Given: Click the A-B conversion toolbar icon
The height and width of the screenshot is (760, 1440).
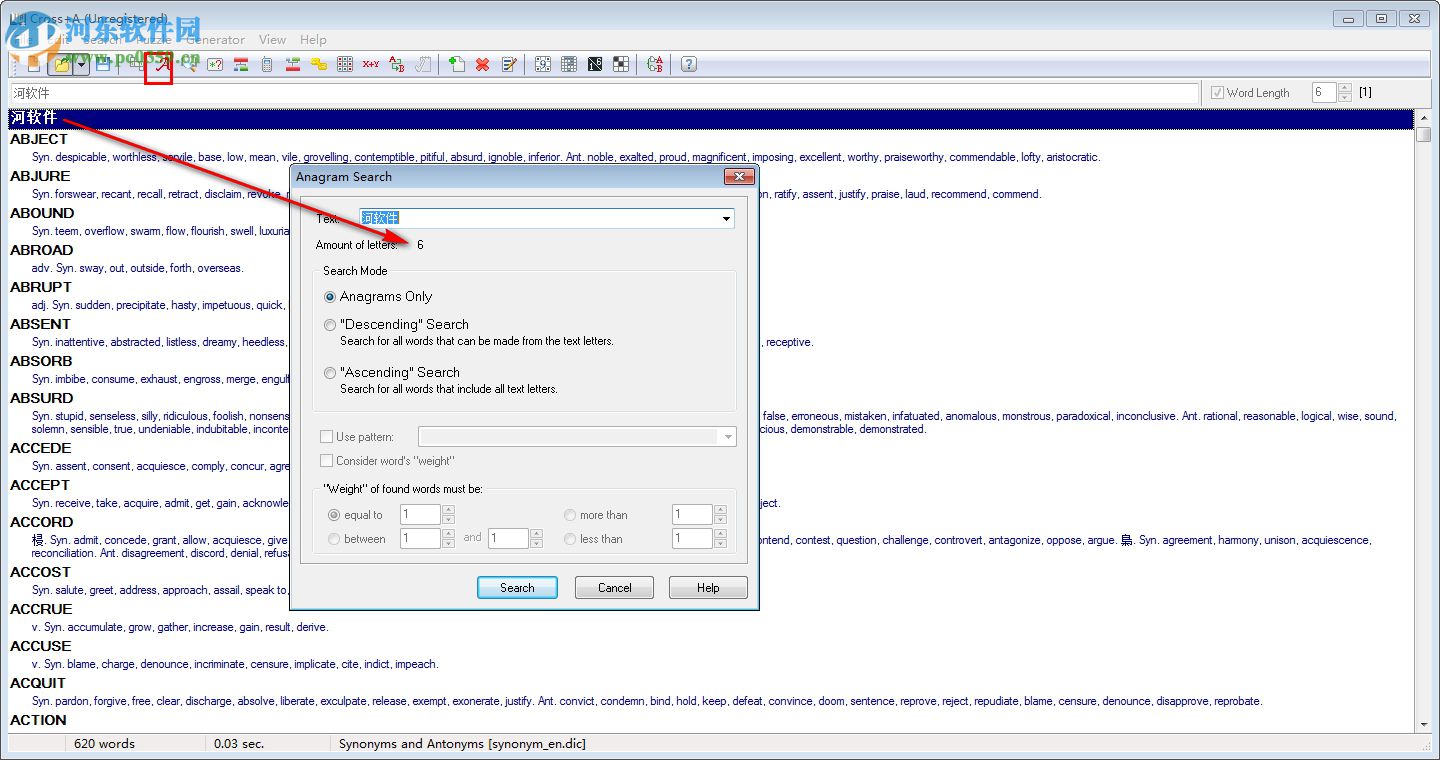Looking at the screenshot, I should coord(655,65).
